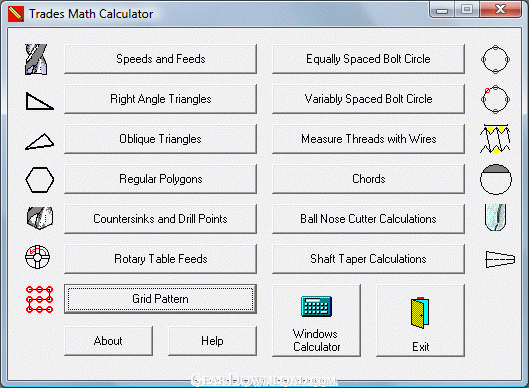This screenshot has height=388, width=529.
Task: Click the oblique triangle icon
Action: (x=40, y=141)
